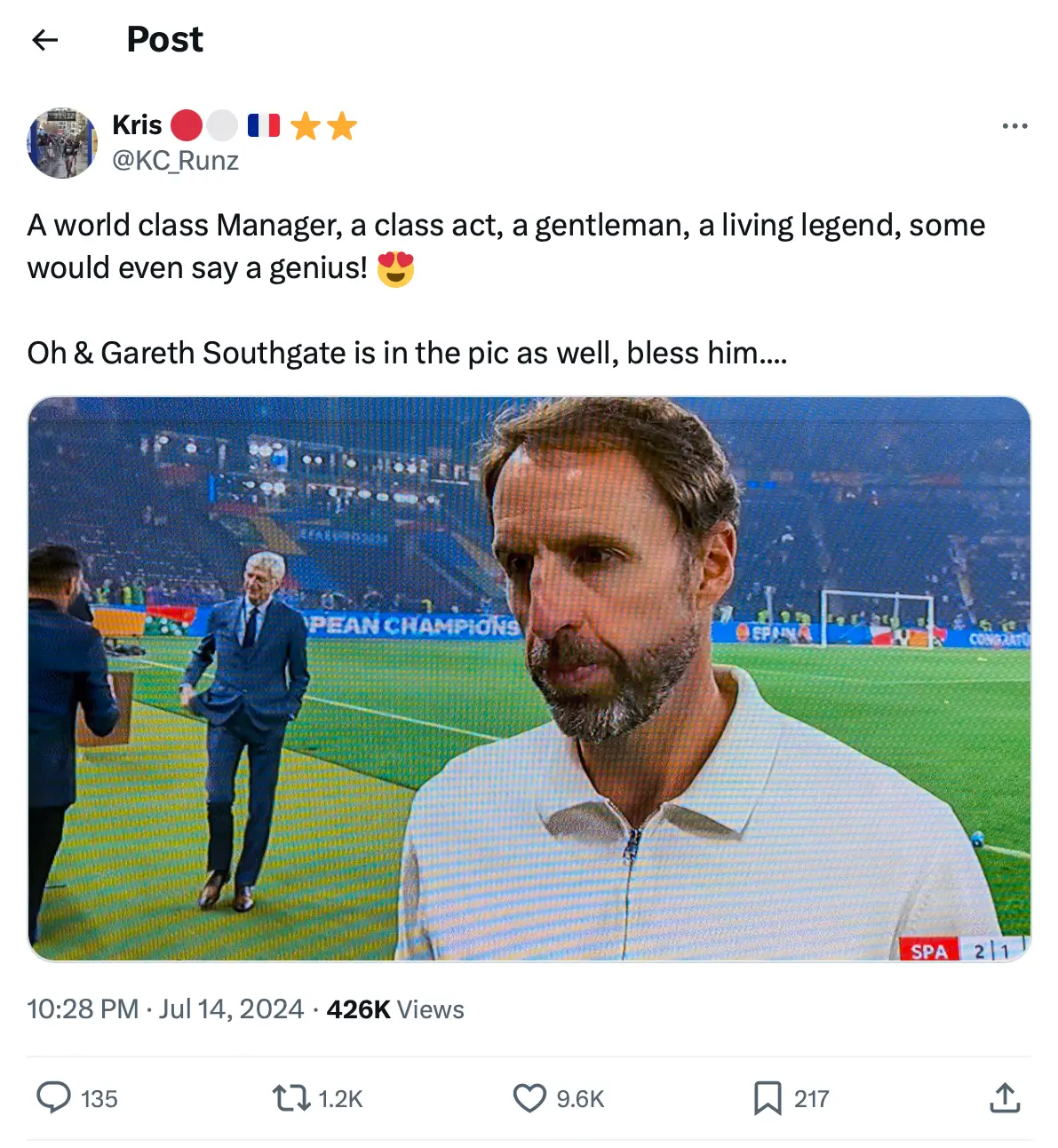Open the reply icon below the post
Viewport: 1058px width, 1148px height.
[55, 1099]
